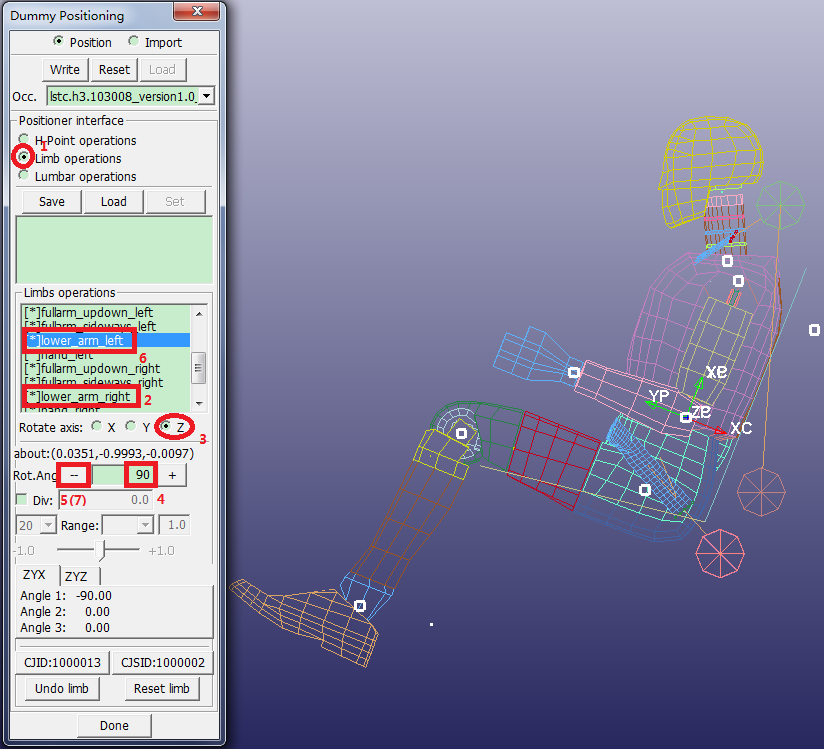This screenshot has height=749, width=824.
Task: Click the rotation angle field showing 90
Action: coord(140,475)
